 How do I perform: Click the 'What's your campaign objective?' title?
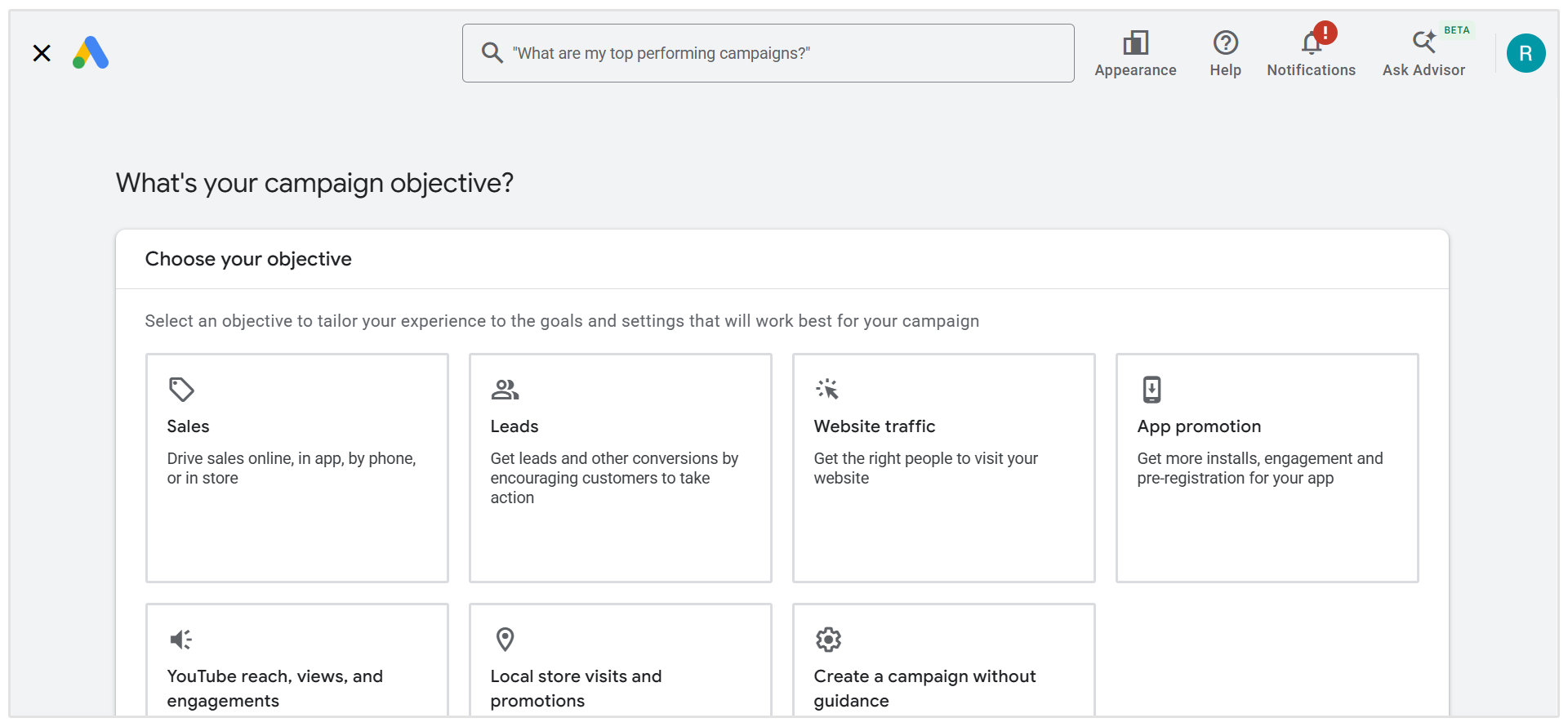(x=314, y=183)
